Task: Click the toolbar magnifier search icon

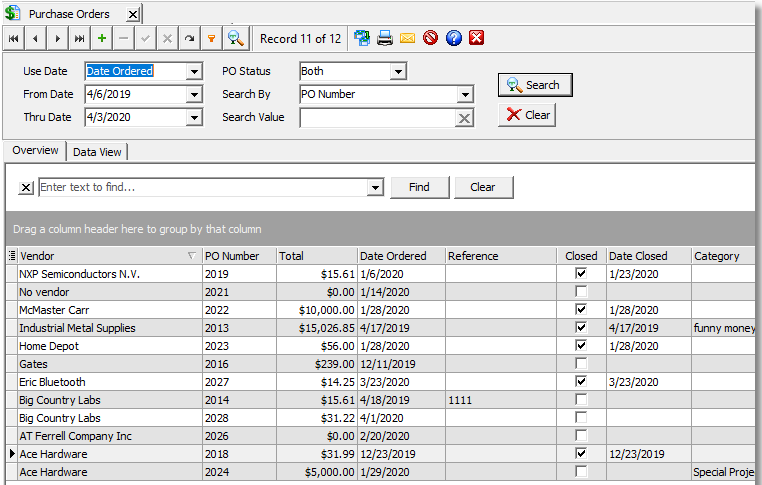Action: coord(236,38)
